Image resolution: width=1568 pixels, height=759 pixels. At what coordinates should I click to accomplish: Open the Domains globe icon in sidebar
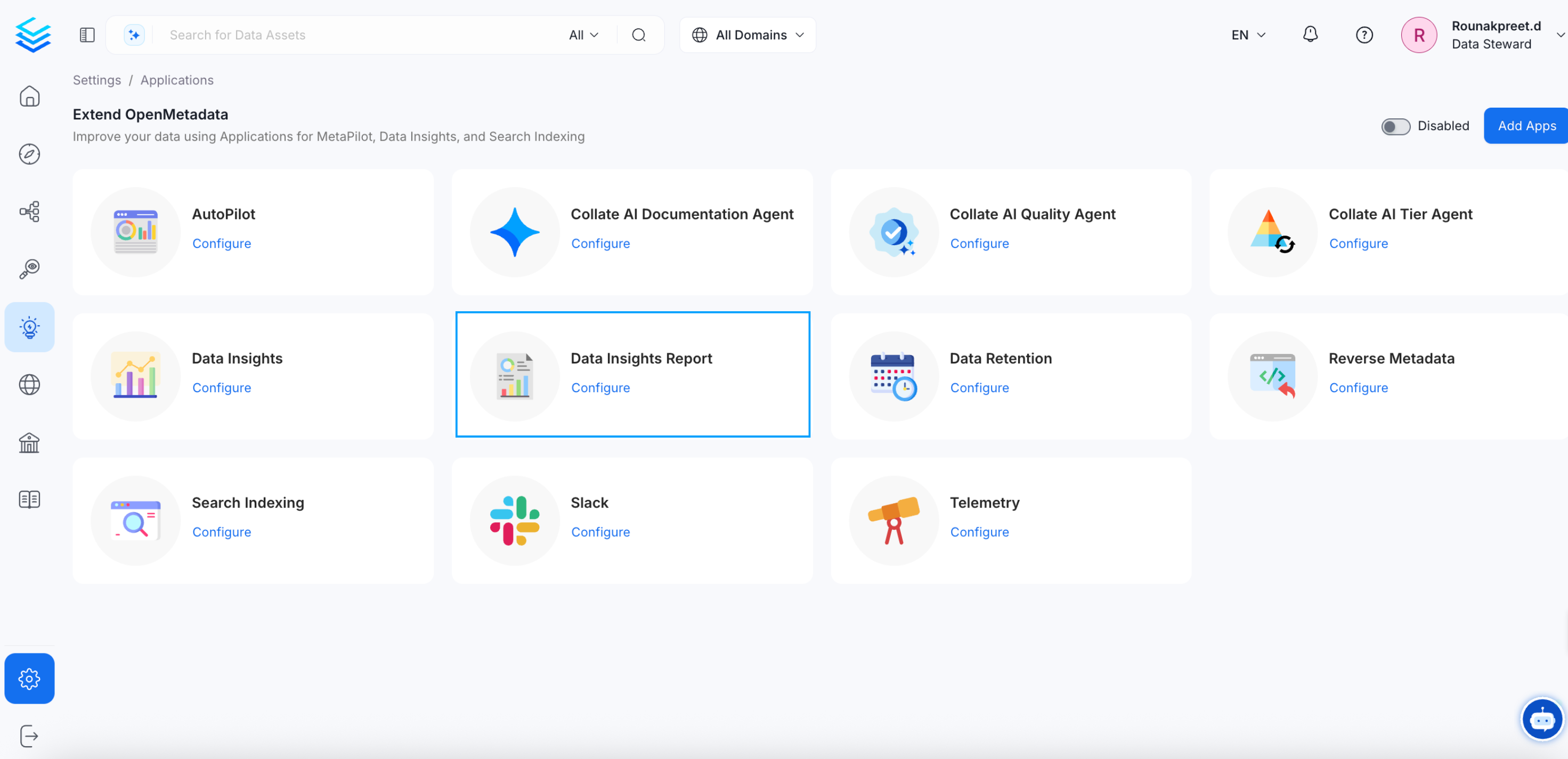(x=29, y=384)
